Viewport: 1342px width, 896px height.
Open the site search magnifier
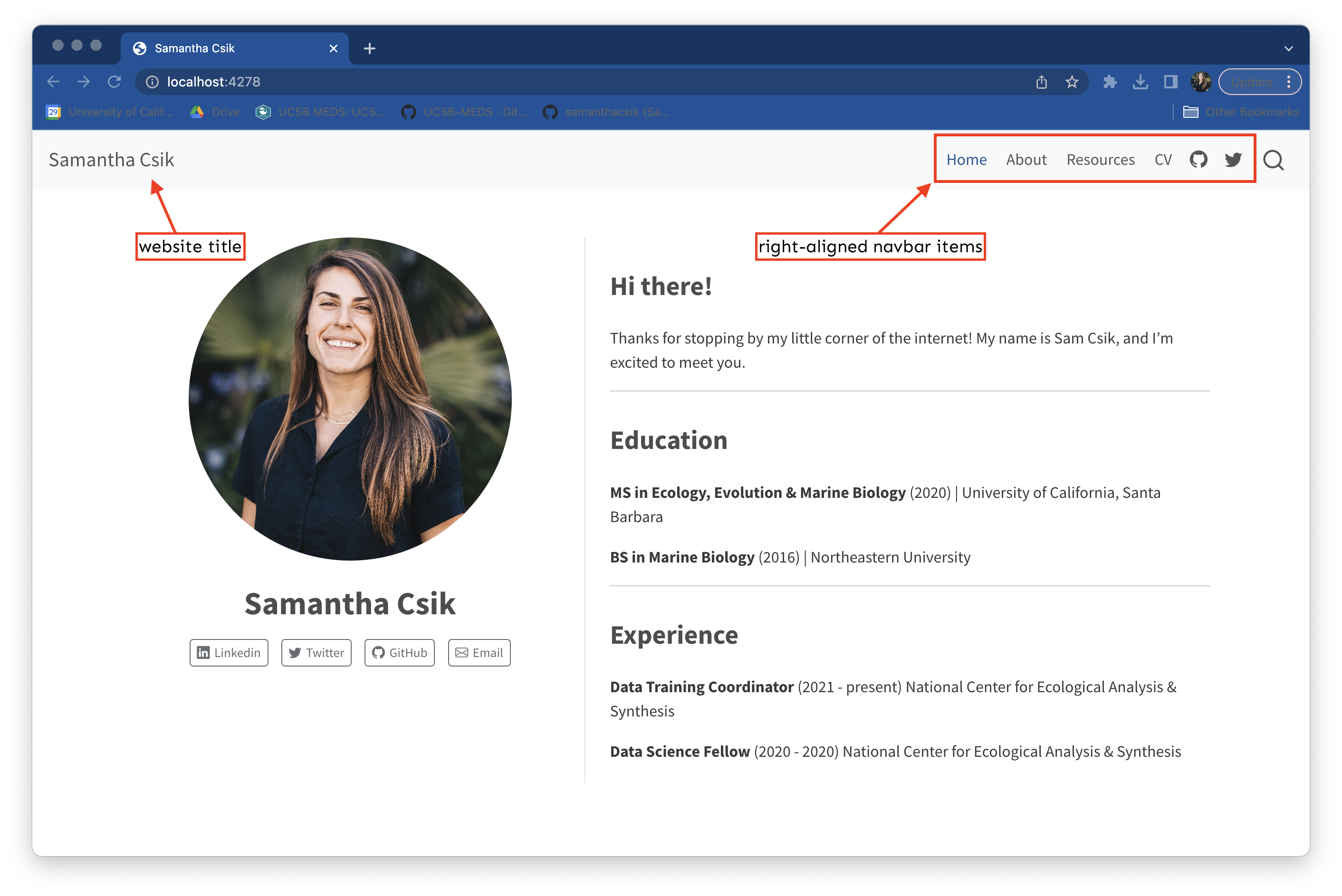[1275, 161]
